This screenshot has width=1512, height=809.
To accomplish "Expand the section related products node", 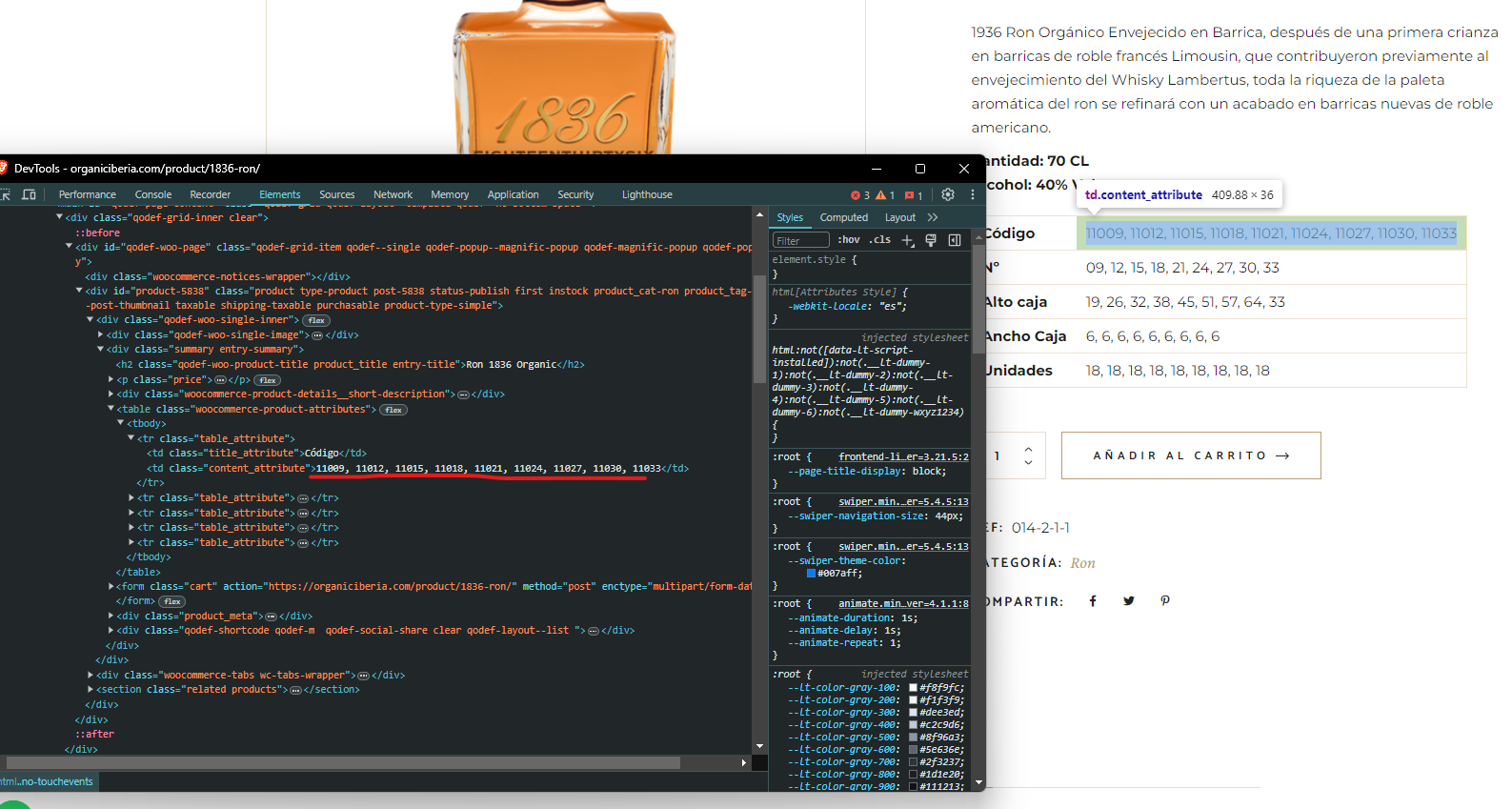I will [x=91, y=690].
